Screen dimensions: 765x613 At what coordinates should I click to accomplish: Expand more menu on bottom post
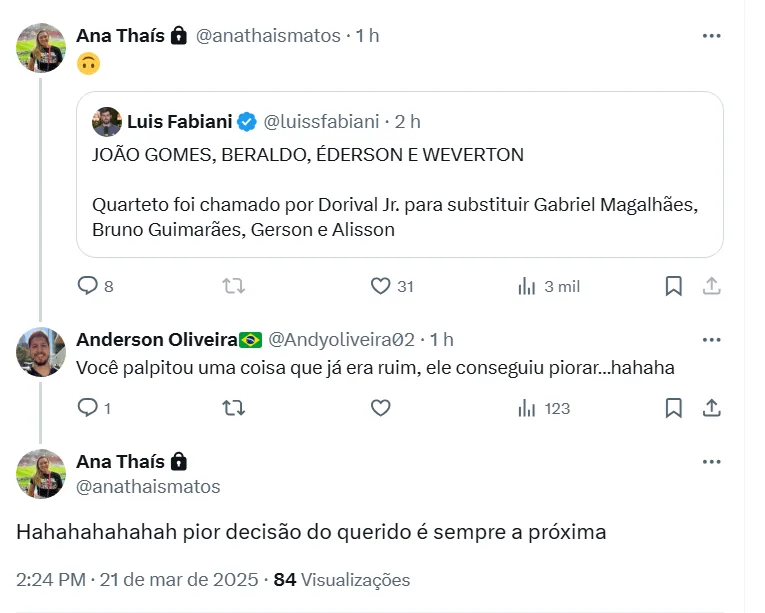711,462
